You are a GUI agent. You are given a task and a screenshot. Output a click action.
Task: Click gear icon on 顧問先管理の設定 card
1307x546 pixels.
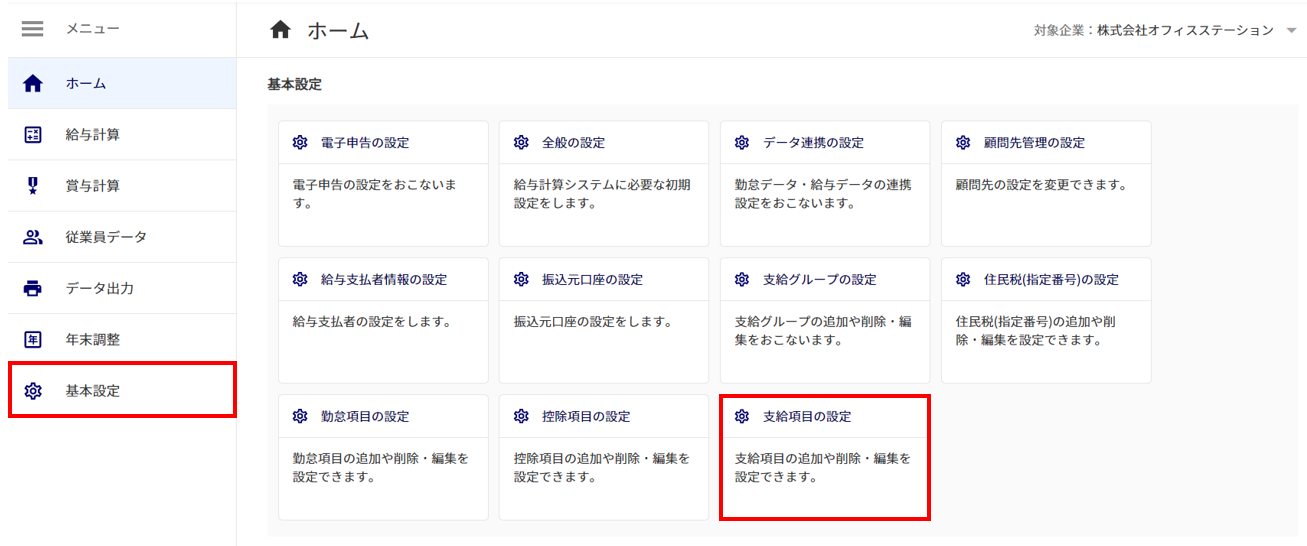963,143
